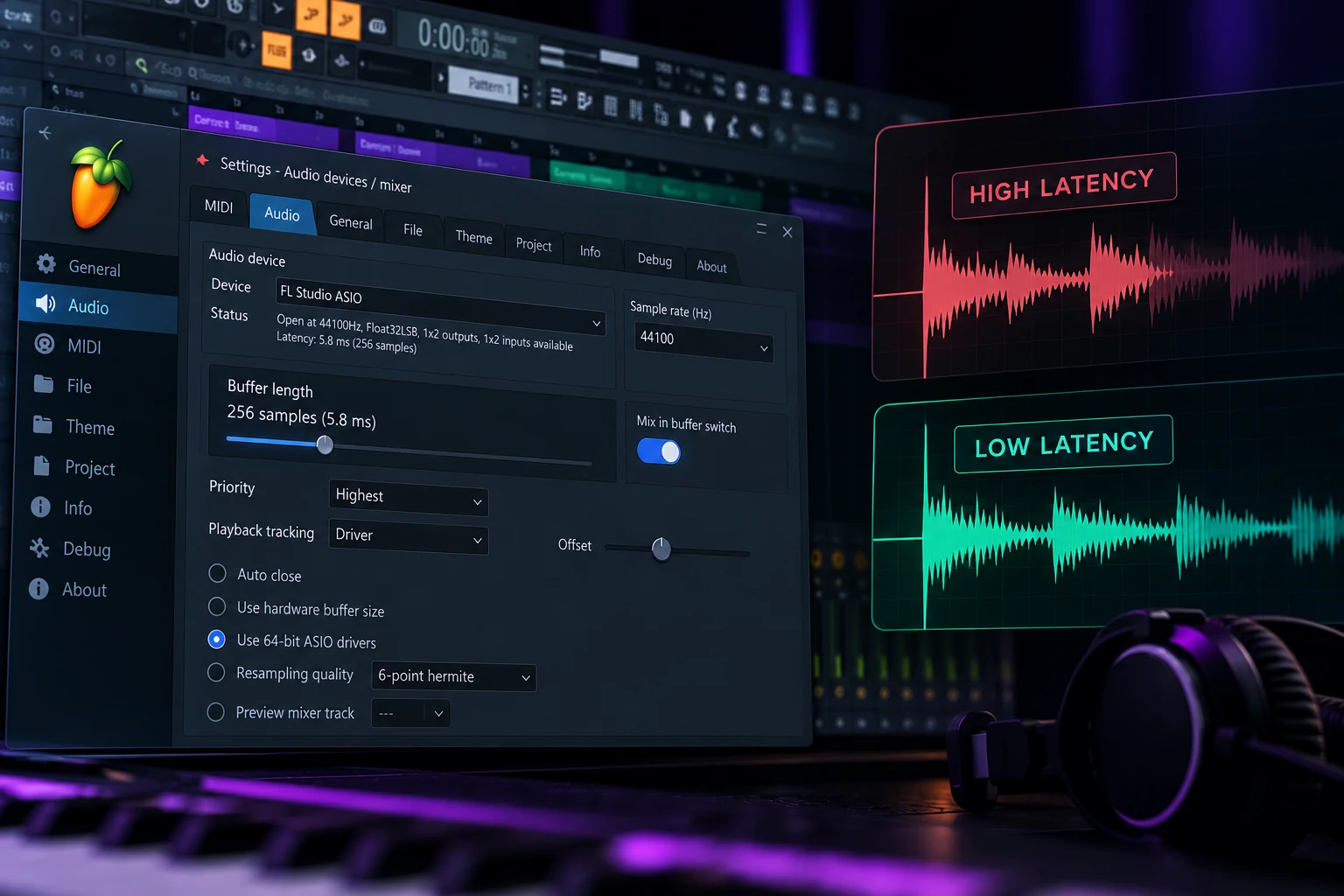Enable Use hardware buffer size option

[216, 606]
